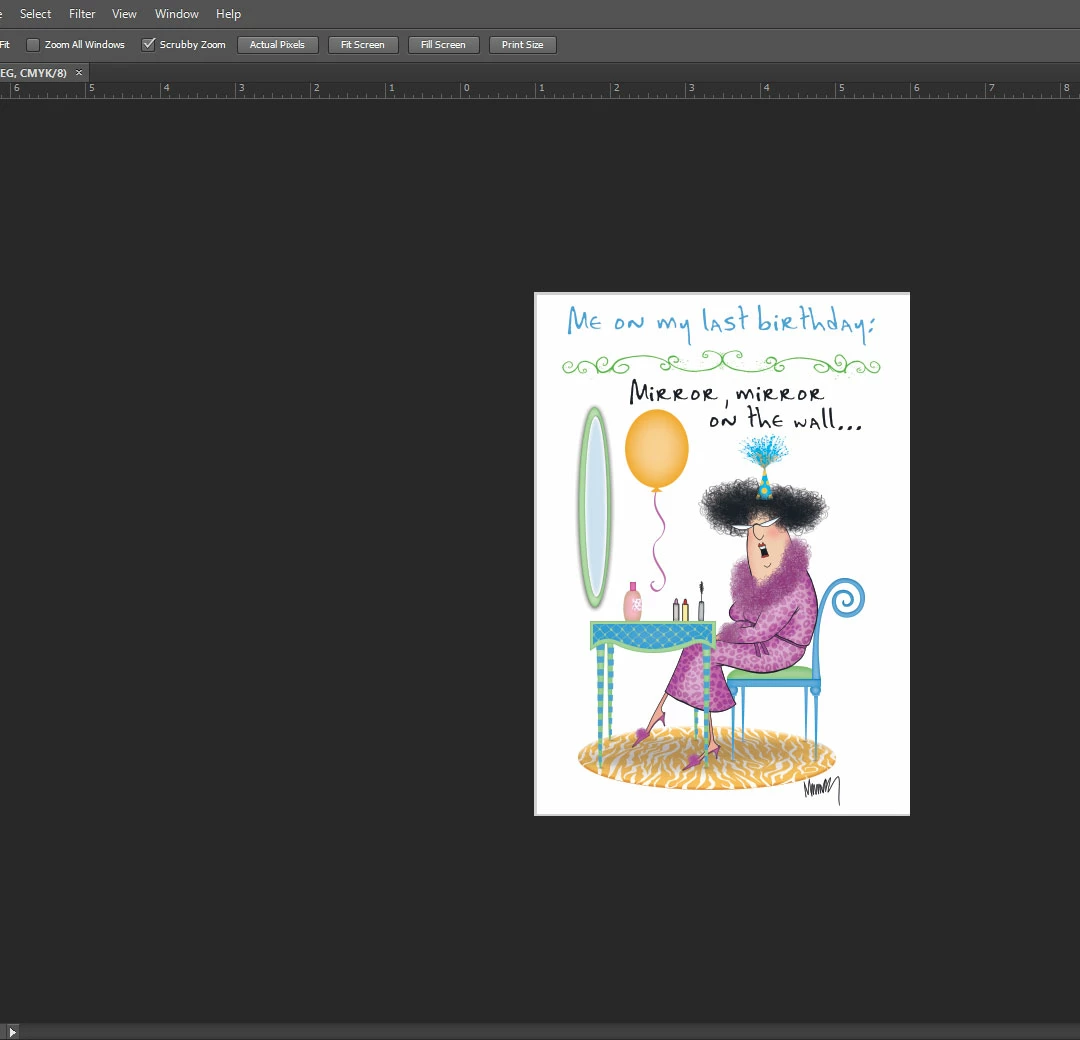
Task: Close the CMYK/8 document tab
Action: pyautogui.click(x=79, y=72)
